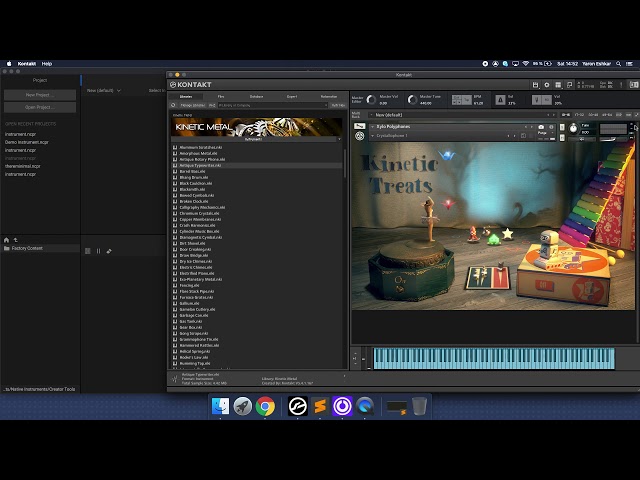Click the on-screen blue keyboard
640x480 pixels.
pyautogui.click(x=494, y=358)
